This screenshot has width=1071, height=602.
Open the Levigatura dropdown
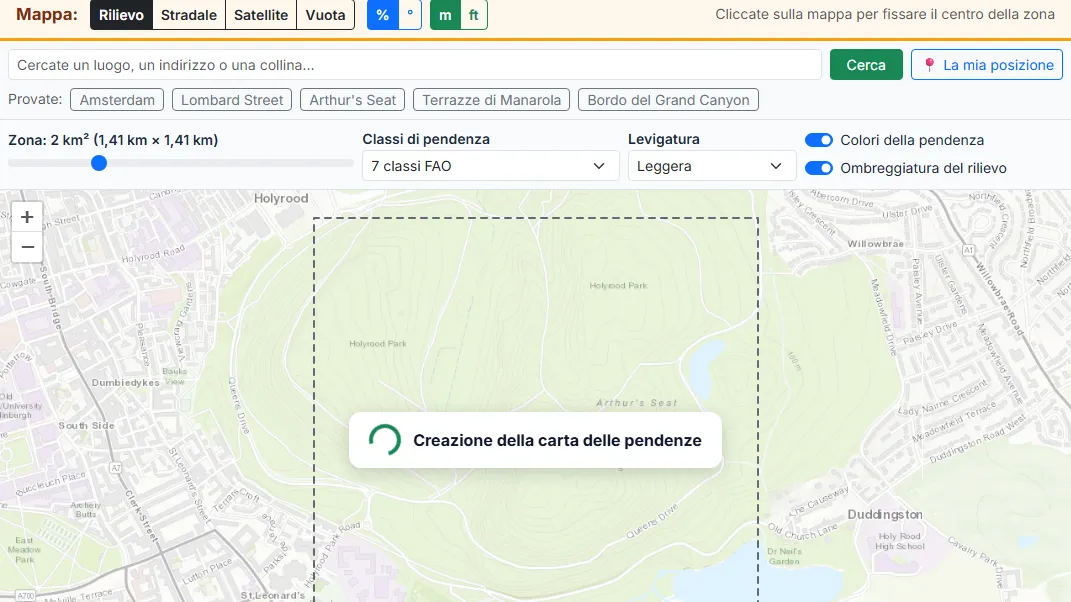[x=712, y=166]
